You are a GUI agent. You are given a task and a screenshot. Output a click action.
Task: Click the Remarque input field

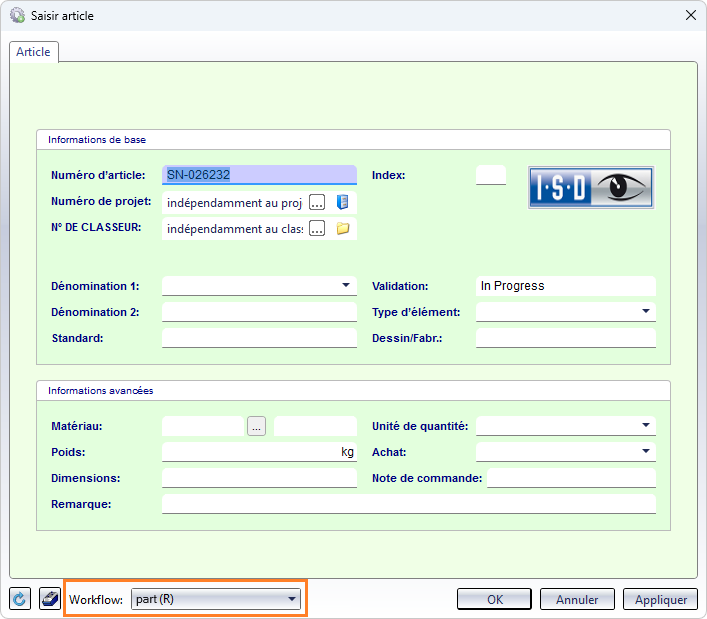pos(409,504)
